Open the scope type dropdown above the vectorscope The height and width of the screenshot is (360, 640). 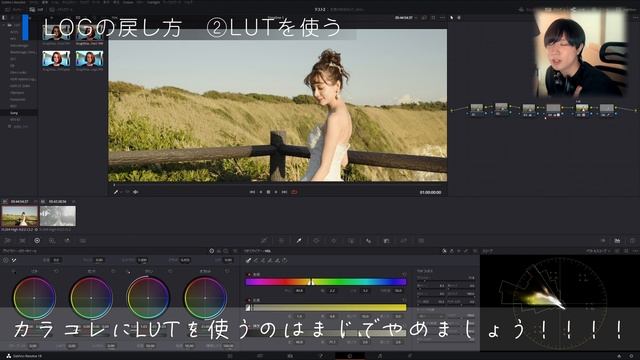(598, 251)
